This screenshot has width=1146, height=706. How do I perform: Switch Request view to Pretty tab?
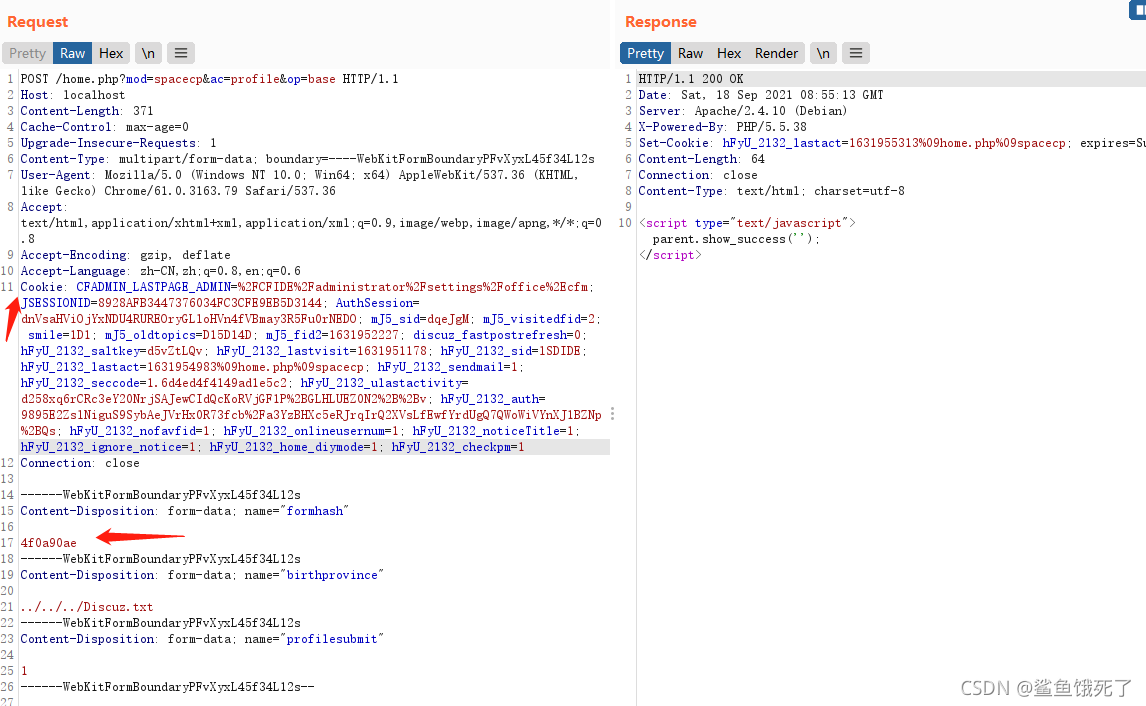[x=27, y=53]
